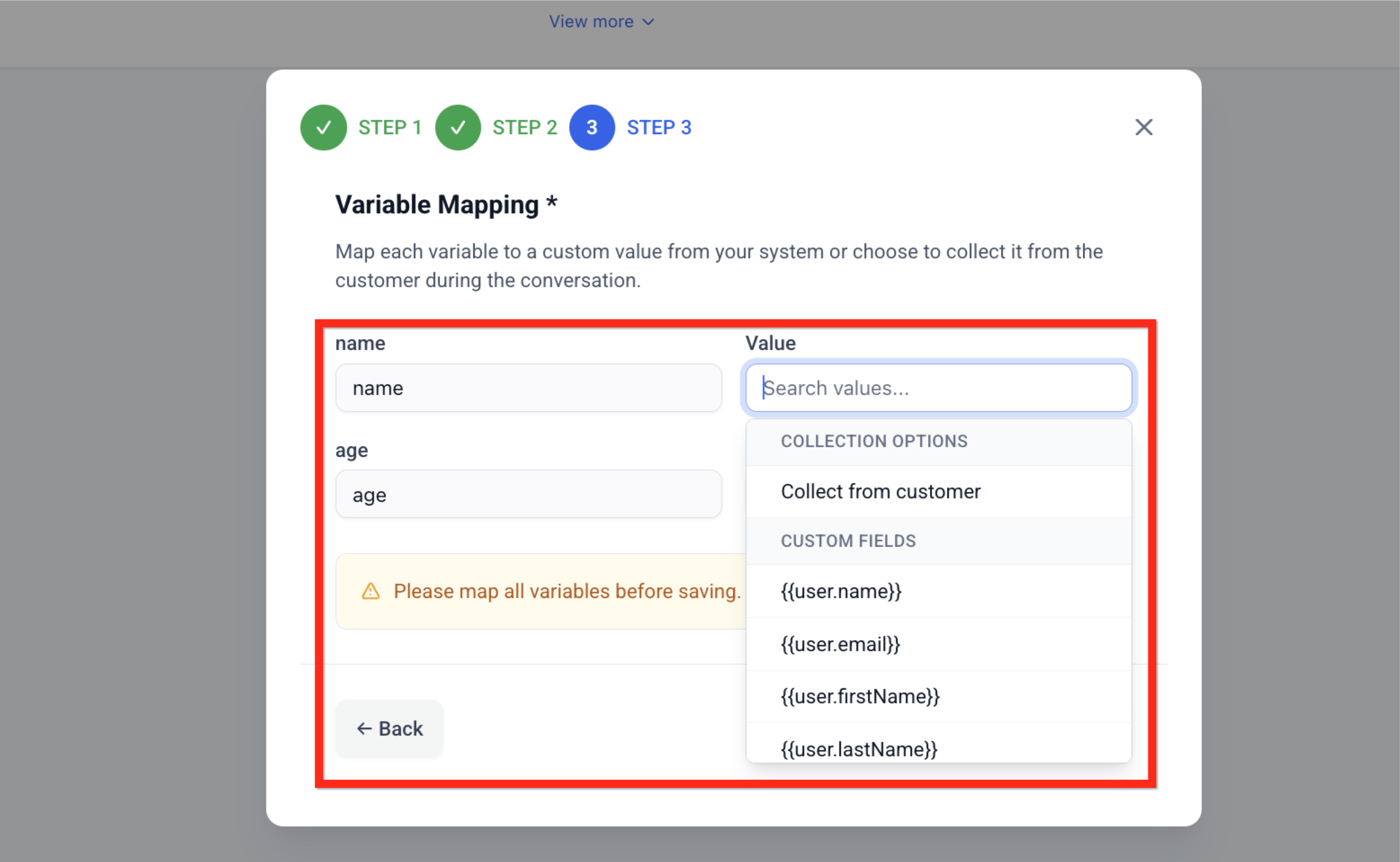Choose {{user.email}} from the dropdown
The image size is (1400, 862).
(840, 644)
